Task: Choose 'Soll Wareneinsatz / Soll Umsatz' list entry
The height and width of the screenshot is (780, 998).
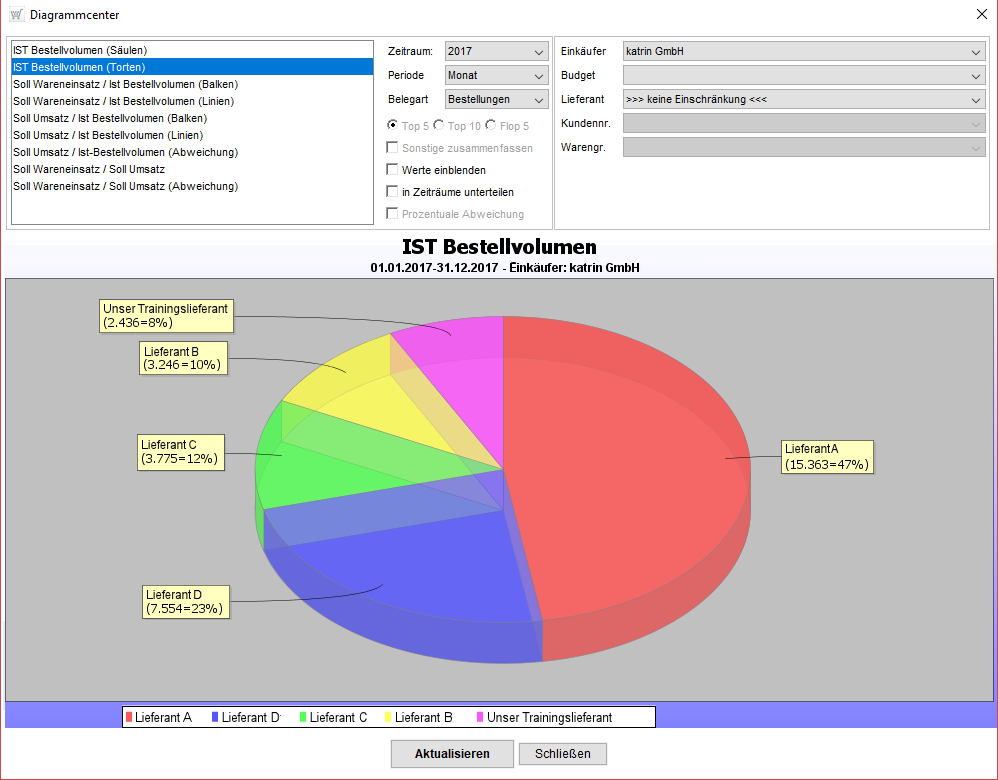Action: pos(89,169)
